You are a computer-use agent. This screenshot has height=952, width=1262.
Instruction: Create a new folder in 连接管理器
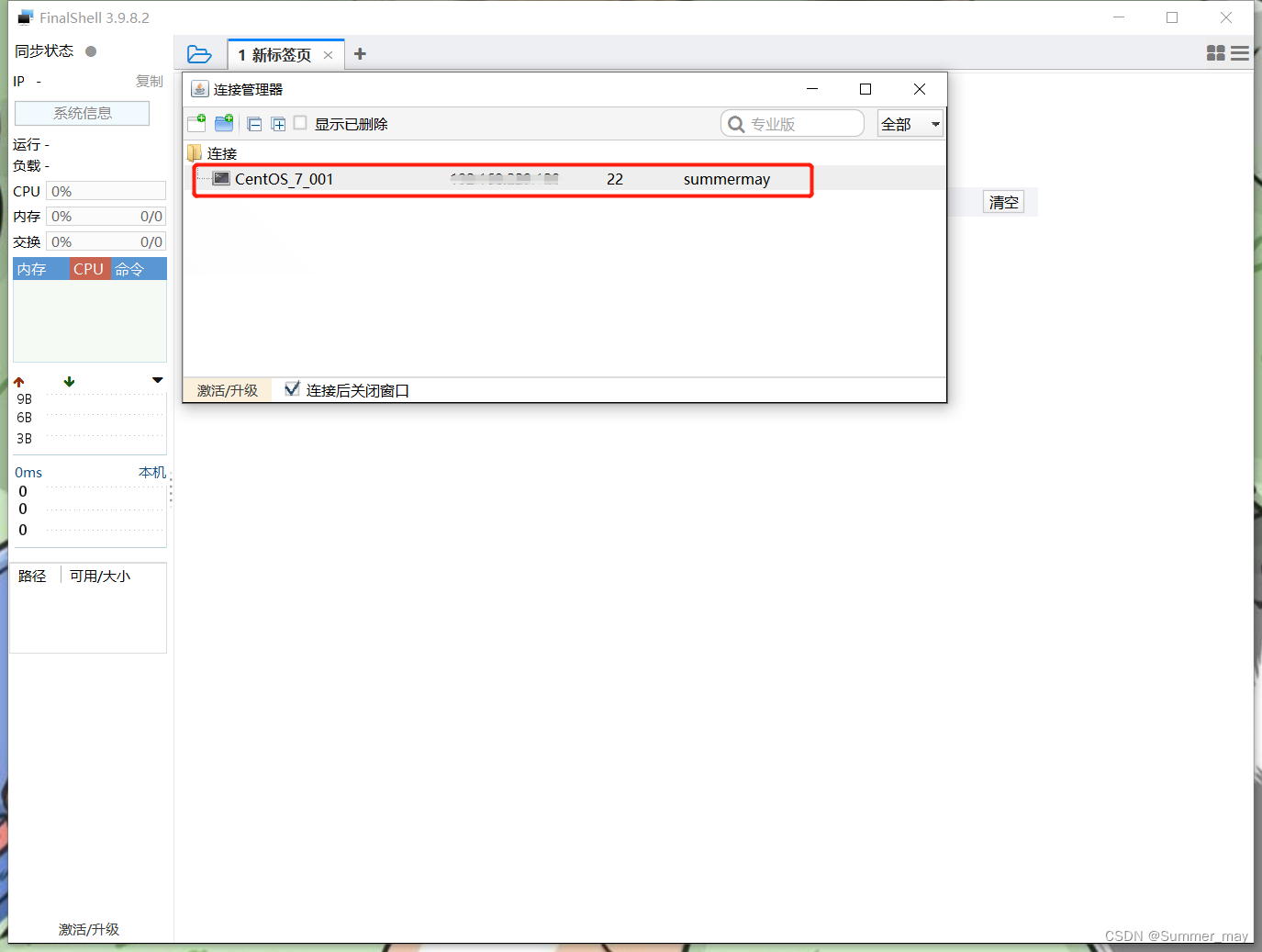224,123
